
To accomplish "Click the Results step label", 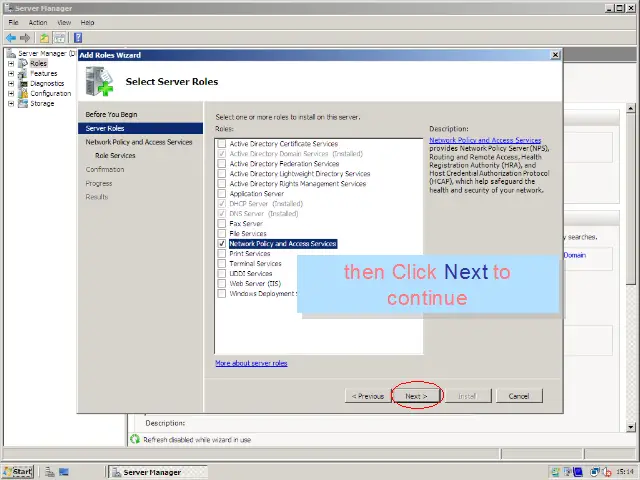I will 97,197.
